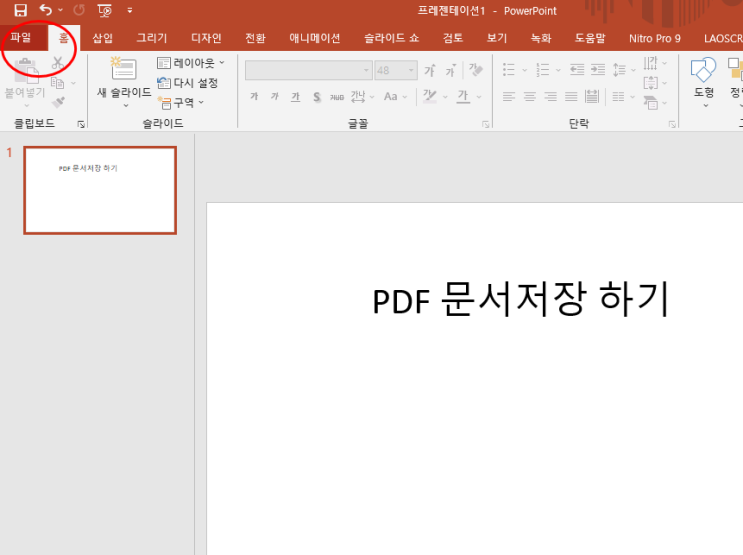Click the Decrease Font Size icon
Viewport: 743px width, 555px height.
tap(450, 70)
